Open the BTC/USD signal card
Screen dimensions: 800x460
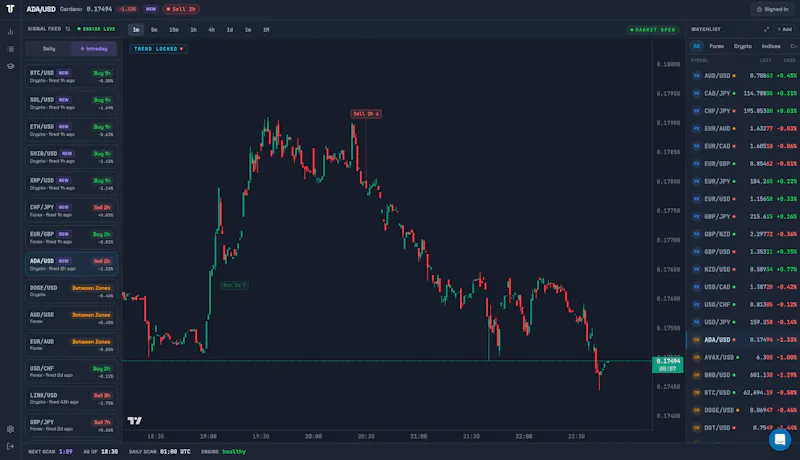click(x=71, y=76)
